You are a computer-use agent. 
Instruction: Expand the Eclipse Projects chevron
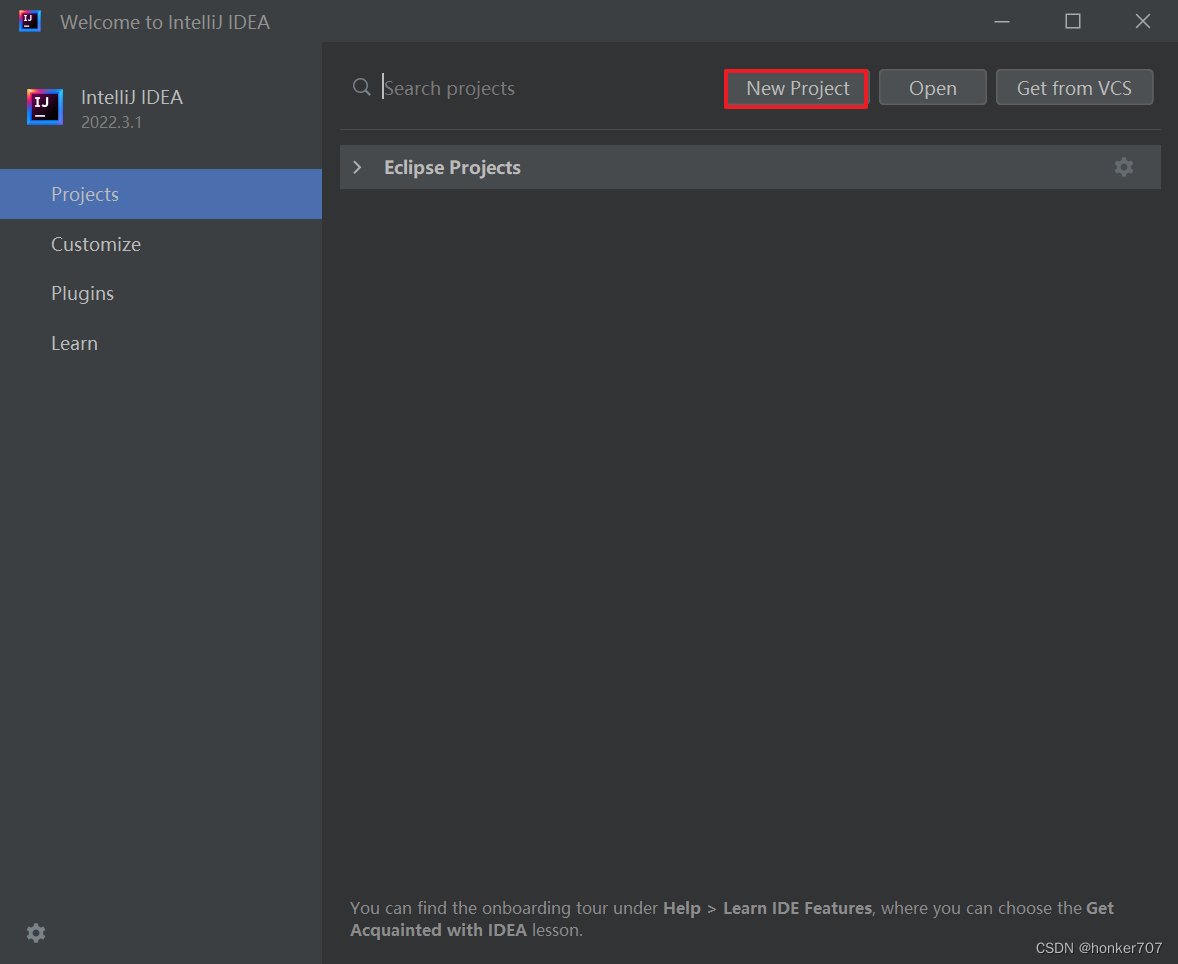(x=358, y=167)
